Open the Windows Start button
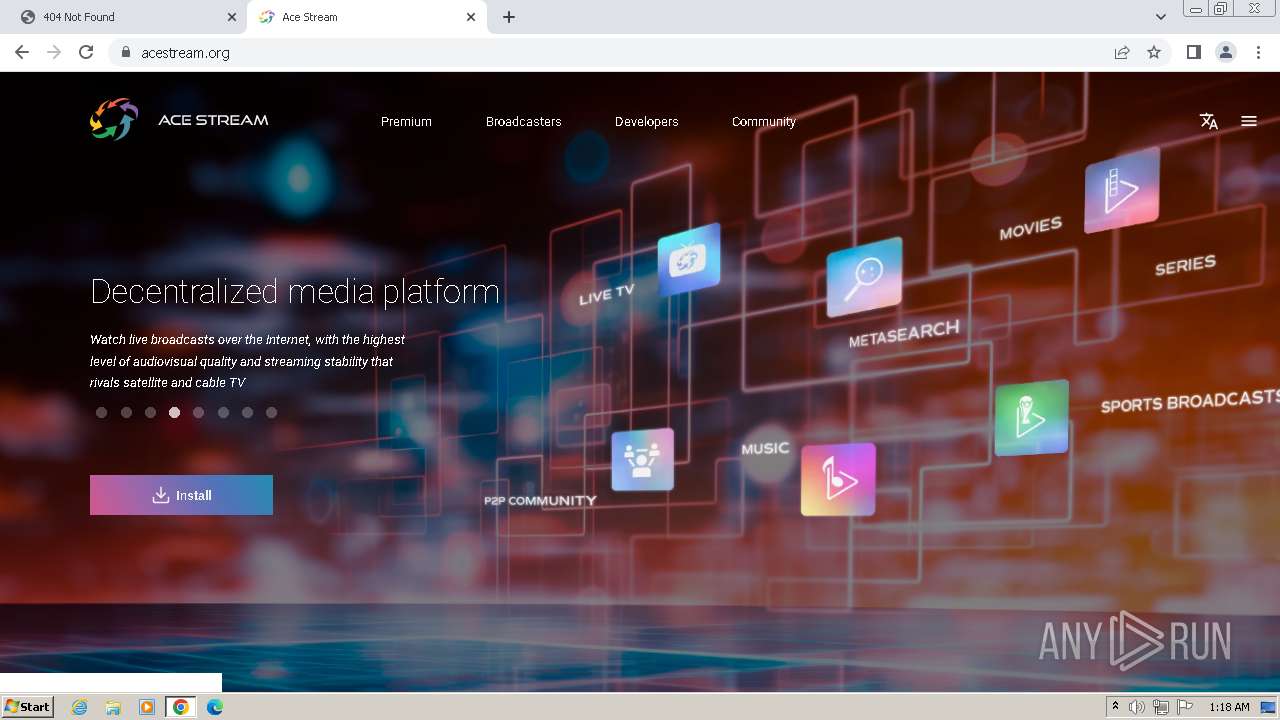The width and height of the screenshot is (1280, 720). pos(28,707)
